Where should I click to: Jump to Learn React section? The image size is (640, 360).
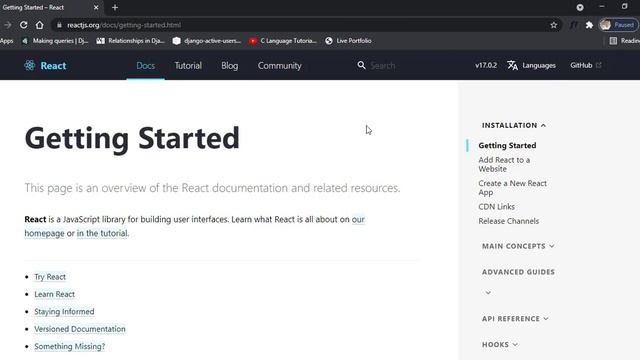[x=54, y=294]
